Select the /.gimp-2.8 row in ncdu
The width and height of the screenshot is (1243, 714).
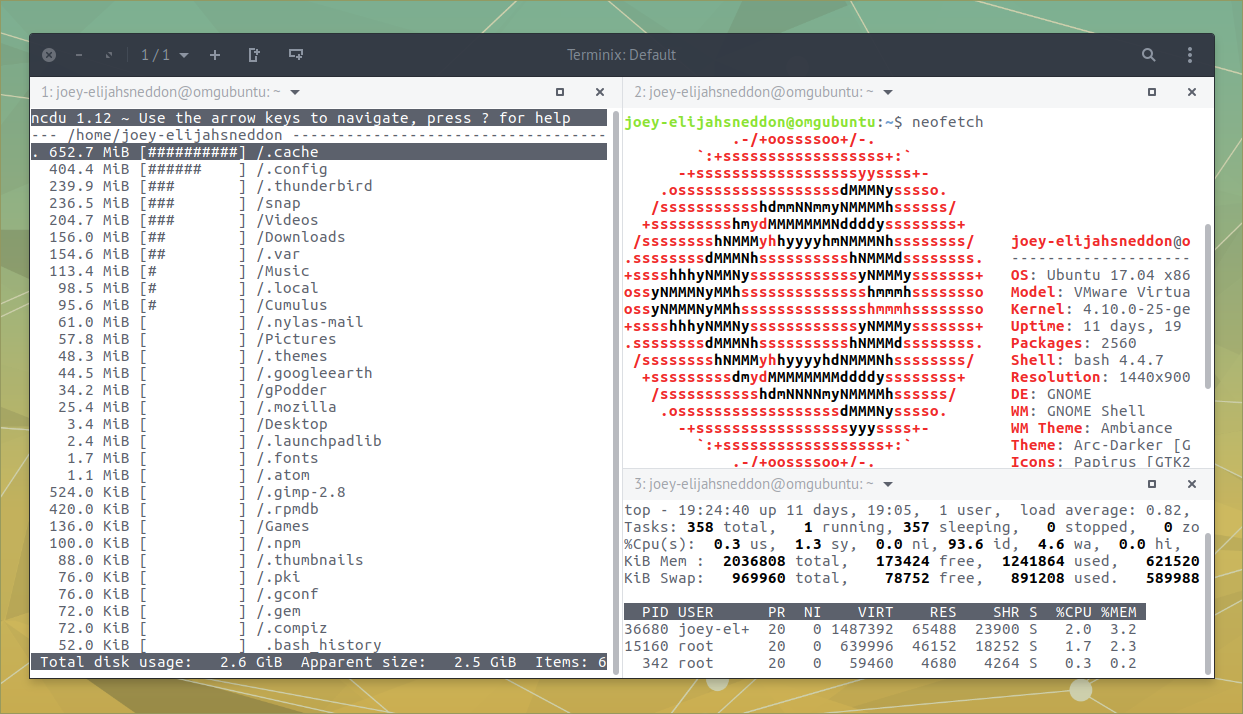319,492
